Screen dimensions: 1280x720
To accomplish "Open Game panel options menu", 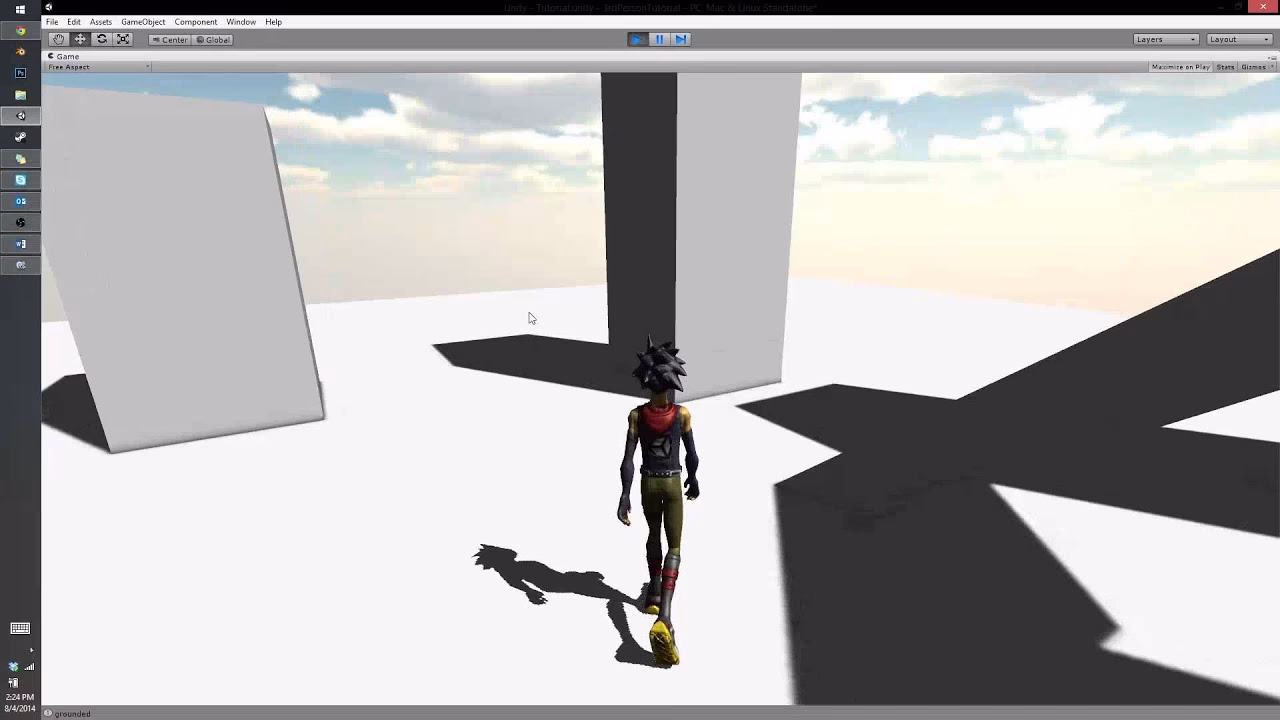I will (x=1272, y=57).
